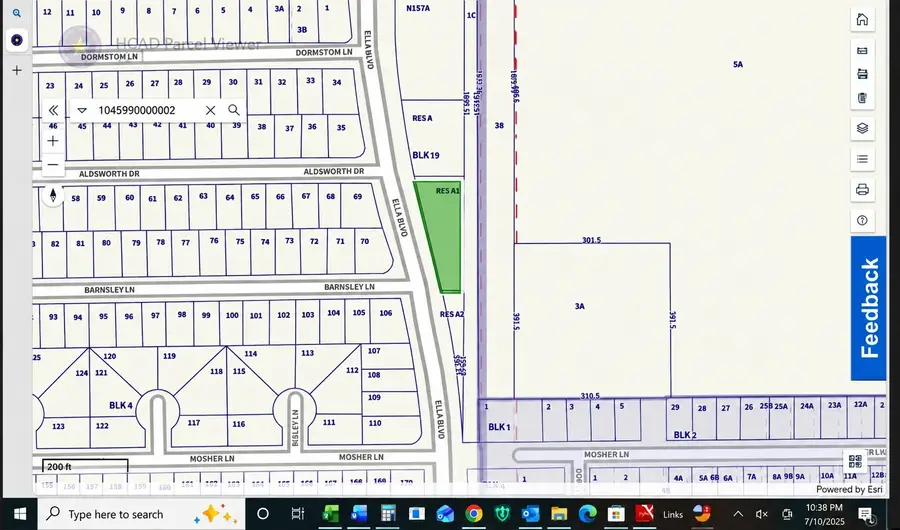Click the account number search field
Image resolution: width=900 pixels, height=530 pixels.
point(146,110)
